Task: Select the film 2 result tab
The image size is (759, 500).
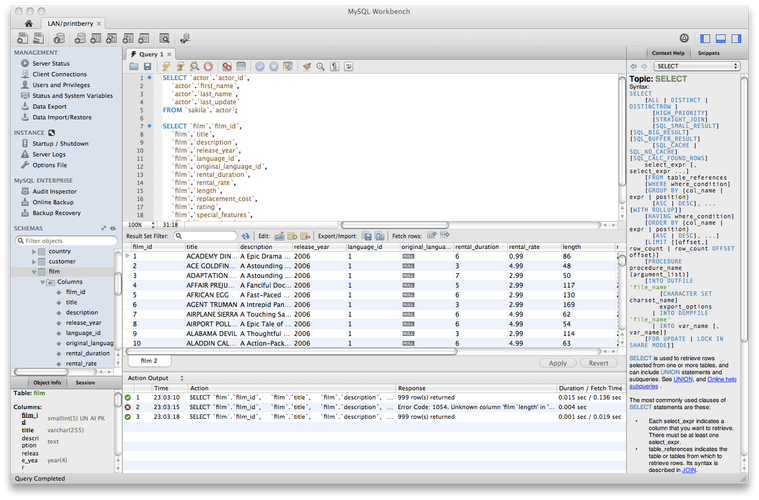Action: coord(149,361)
